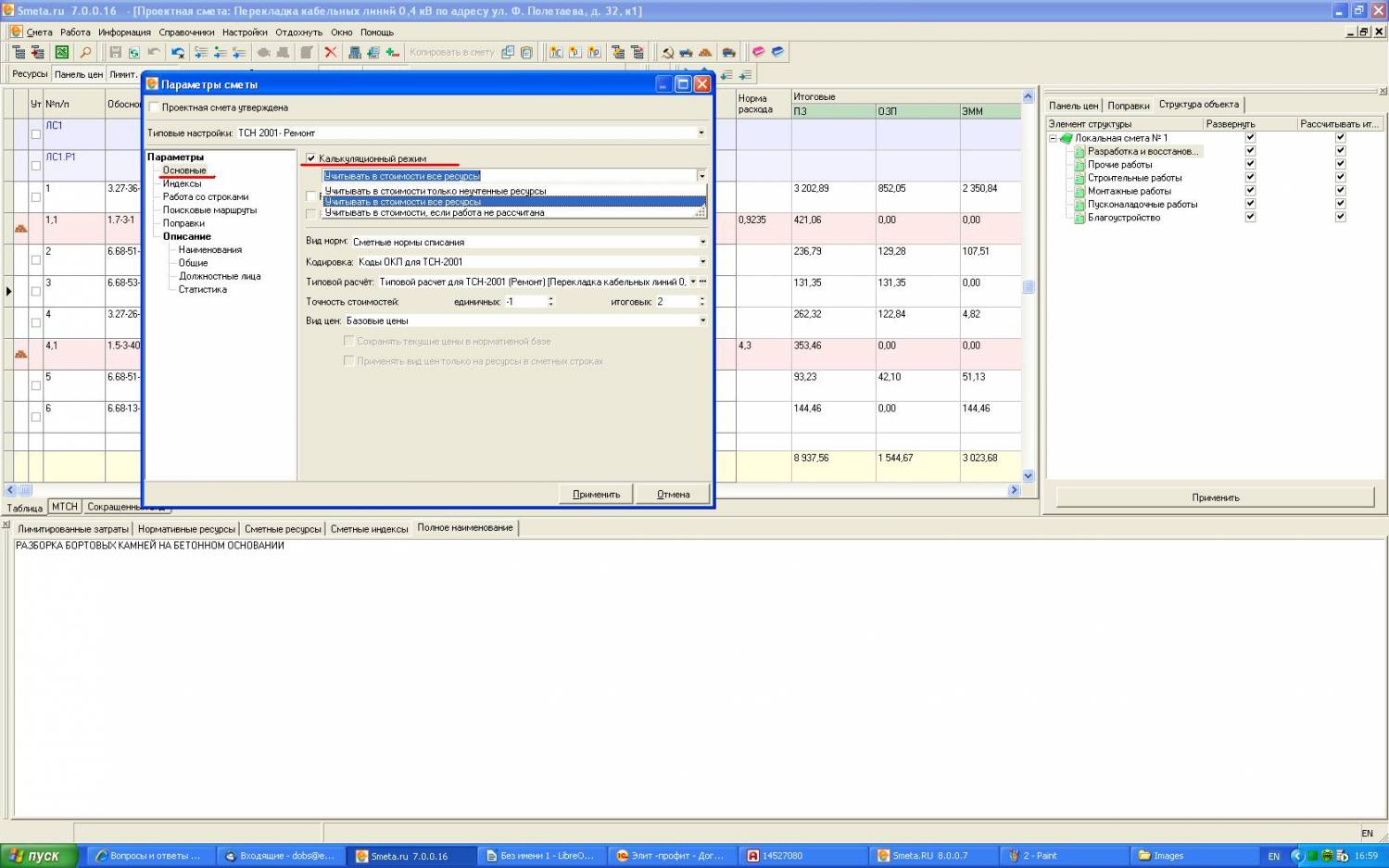Click the pink eraser toolbar icon
The height and width of the screenshot is (868, 1389).
coord(758,53)
